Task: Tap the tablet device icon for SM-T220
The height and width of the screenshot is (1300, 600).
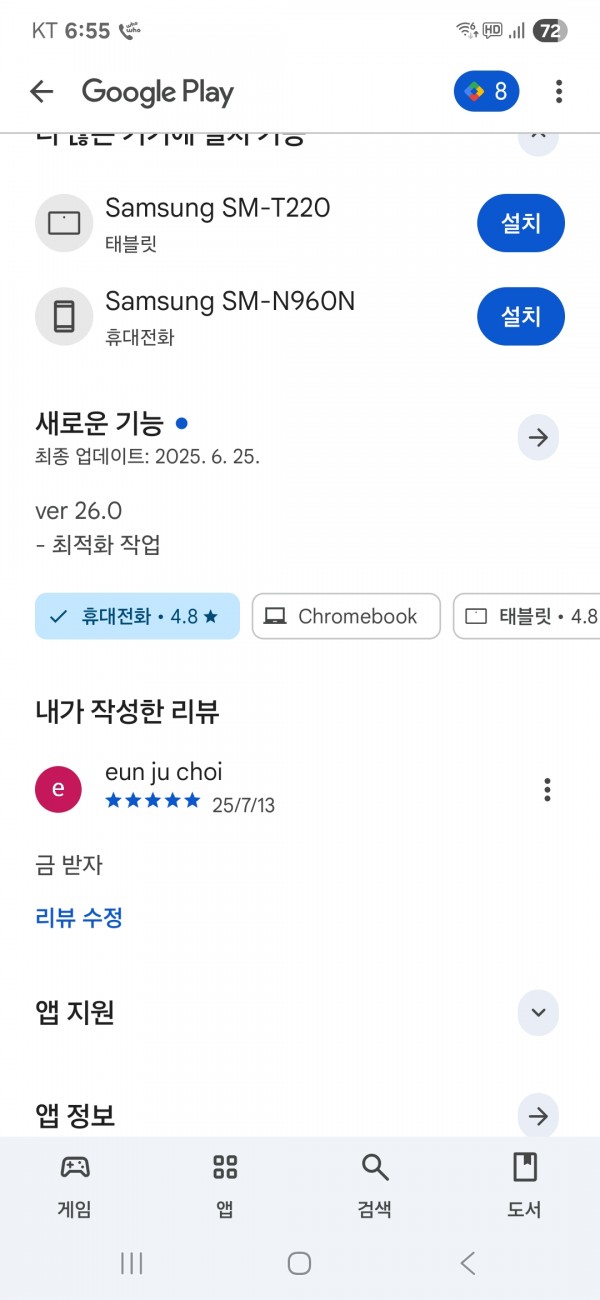Action: [x=64, y=223]
